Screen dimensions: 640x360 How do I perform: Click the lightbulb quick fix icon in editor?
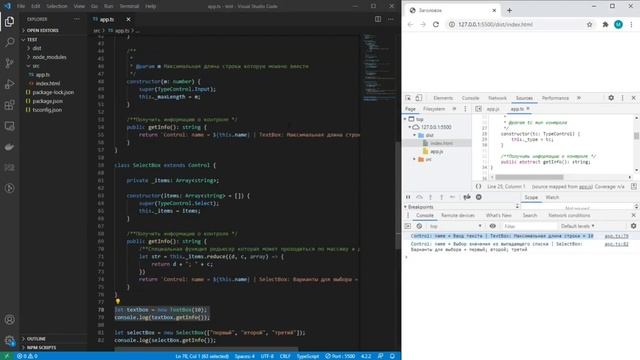coord(118,302)
